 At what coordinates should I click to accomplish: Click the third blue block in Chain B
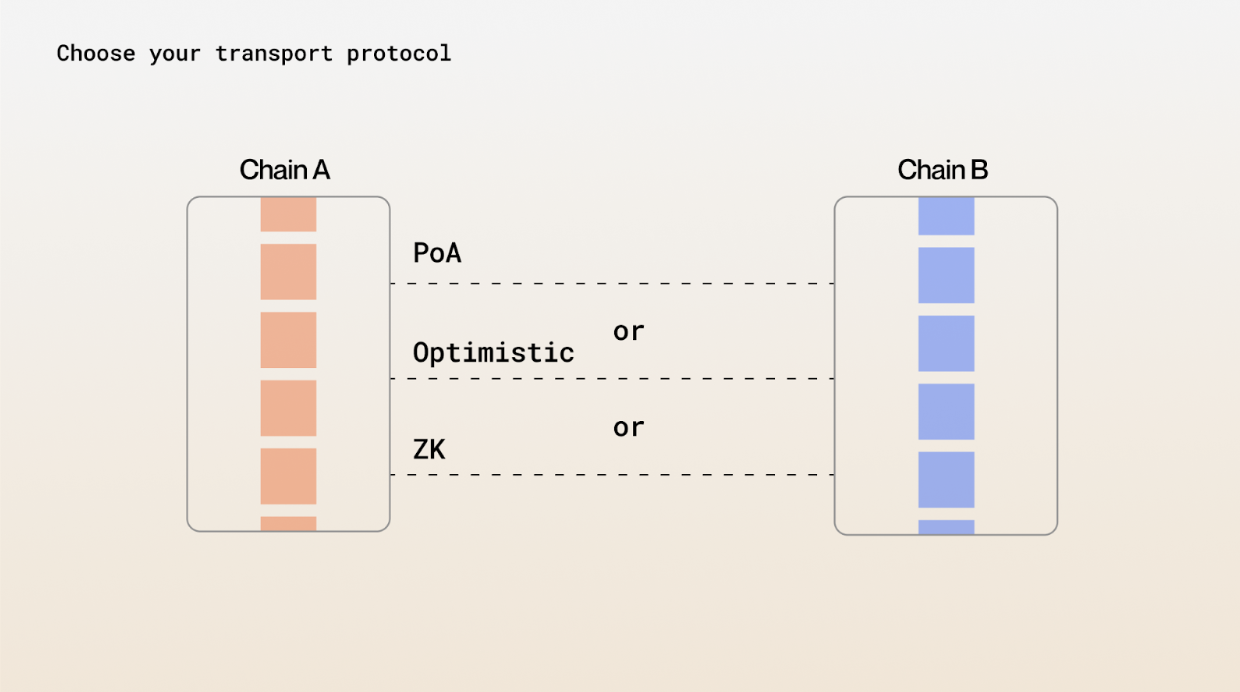click(946, 343)
